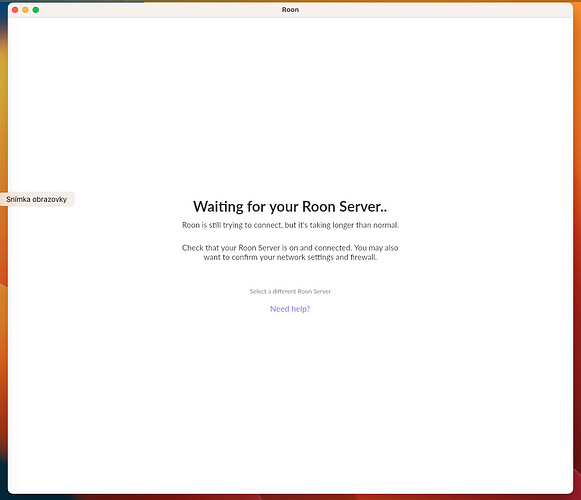
Task: Click the desktop wallpaper strip below the Roon window
Action: 290,497
